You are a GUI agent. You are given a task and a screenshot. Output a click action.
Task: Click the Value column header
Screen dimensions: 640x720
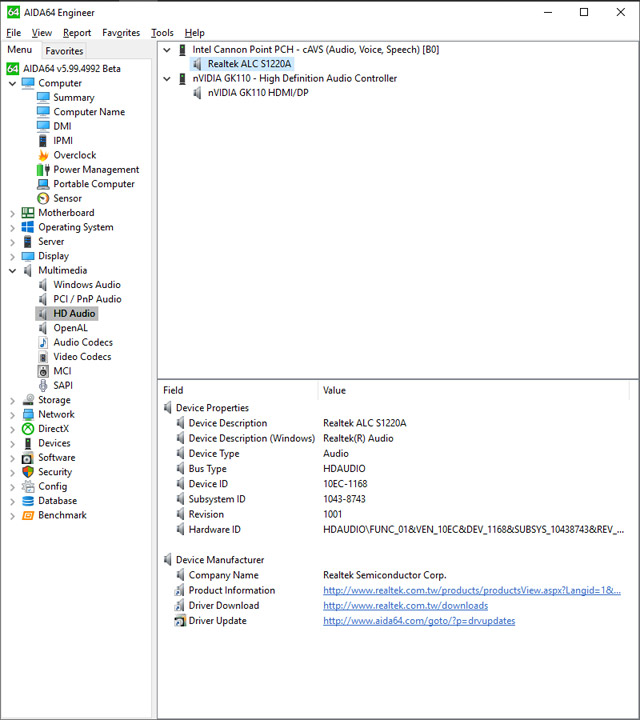point(473,390)
